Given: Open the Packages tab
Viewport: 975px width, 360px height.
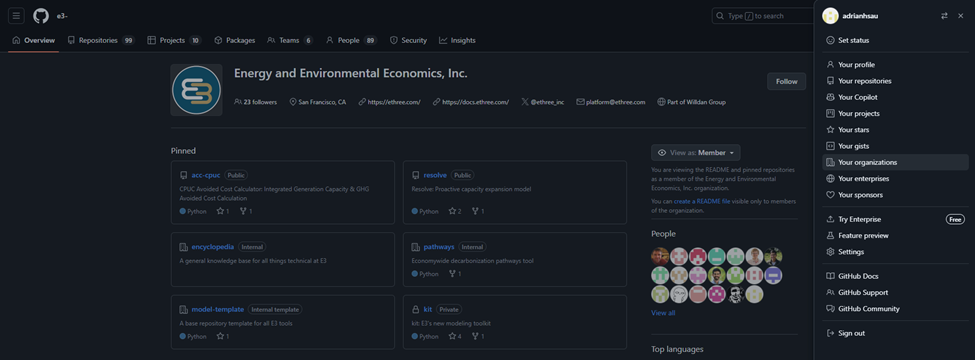Looking at the screenshot, I should [234, 40].
